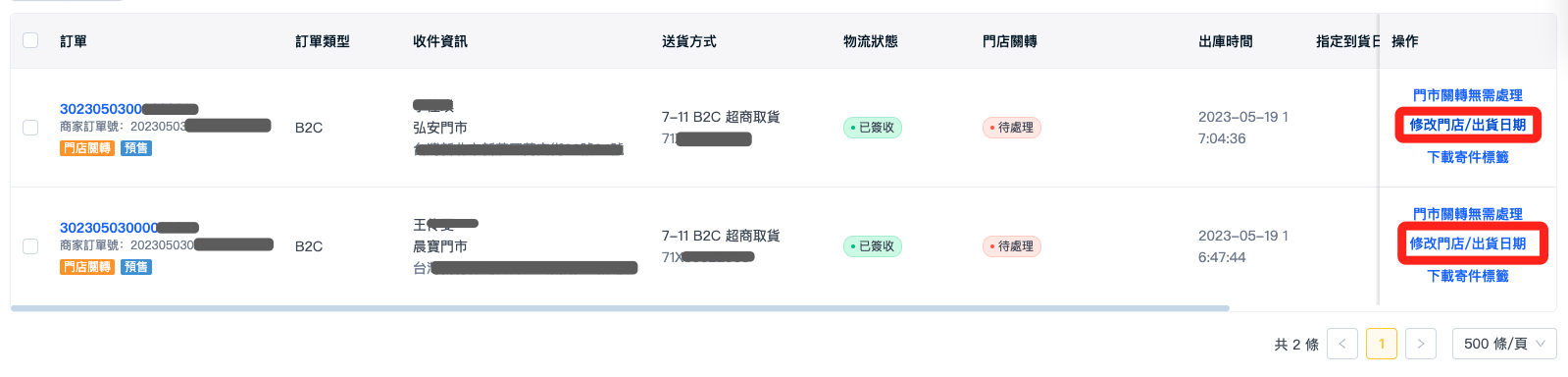Open the 500 條/頁 page size dropdown

coord(1504,344)
